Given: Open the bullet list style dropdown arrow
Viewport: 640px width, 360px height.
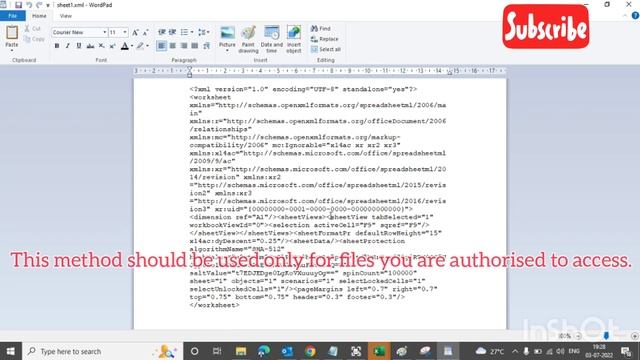Looking at the screenshot, I should point(192,32).
